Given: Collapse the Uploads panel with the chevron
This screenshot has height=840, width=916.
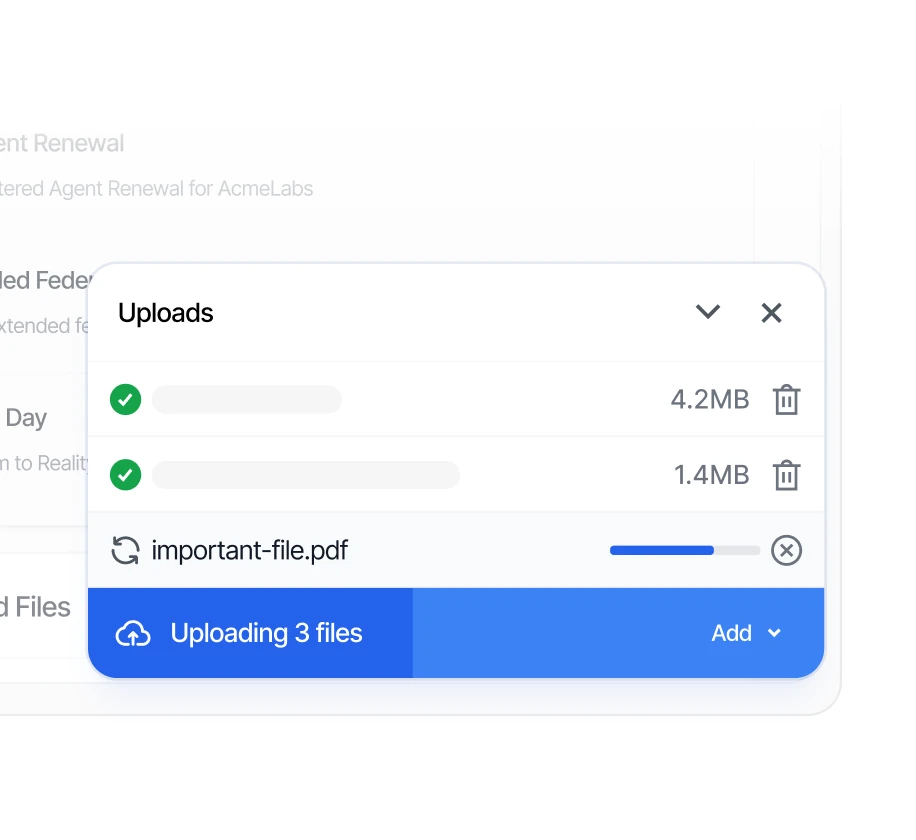Looking at the screenshot, I should point(707,312).
